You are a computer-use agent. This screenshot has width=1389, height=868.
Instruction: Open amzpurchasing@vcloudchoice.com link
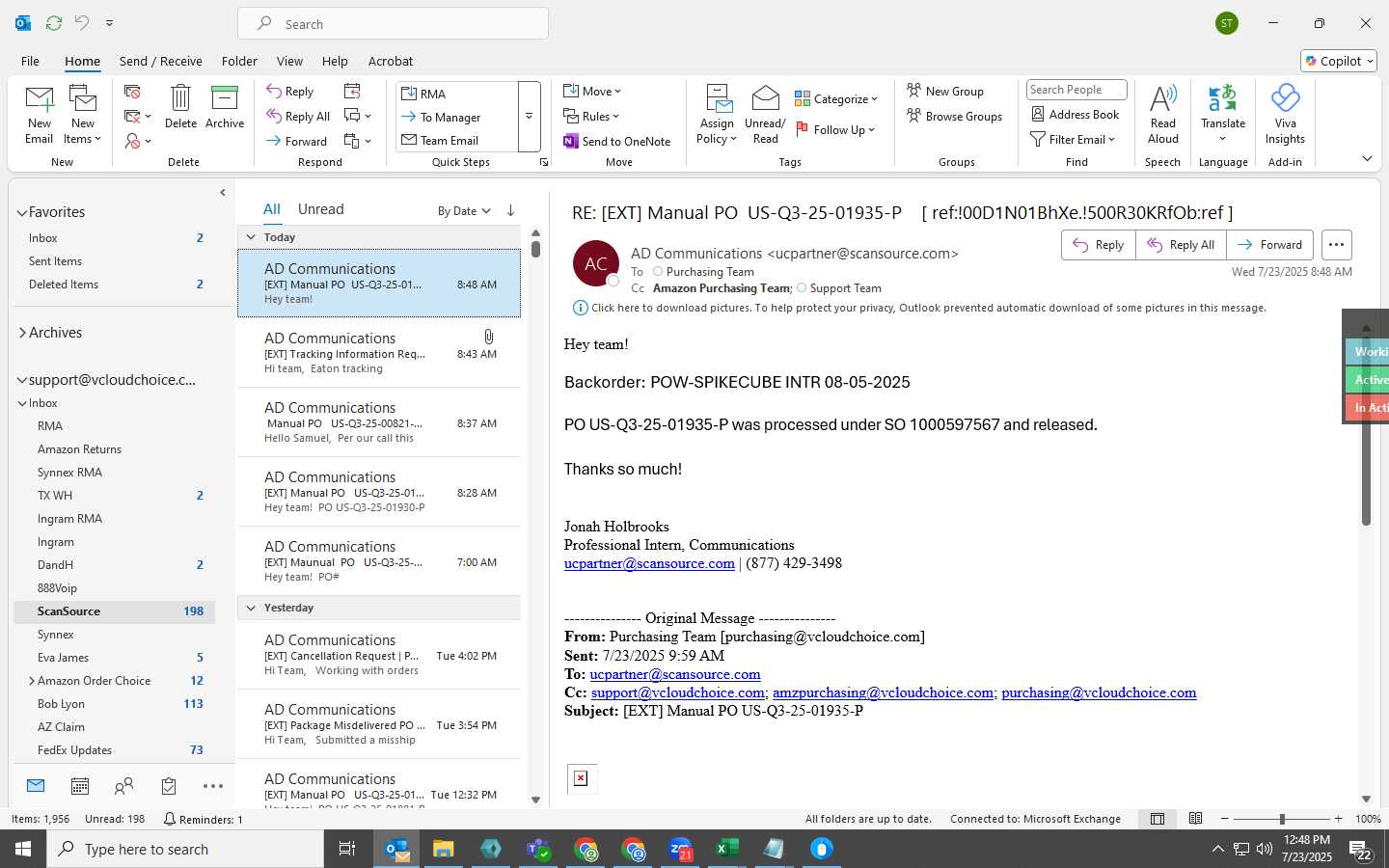pyautogui.click(x=883, y=692)
